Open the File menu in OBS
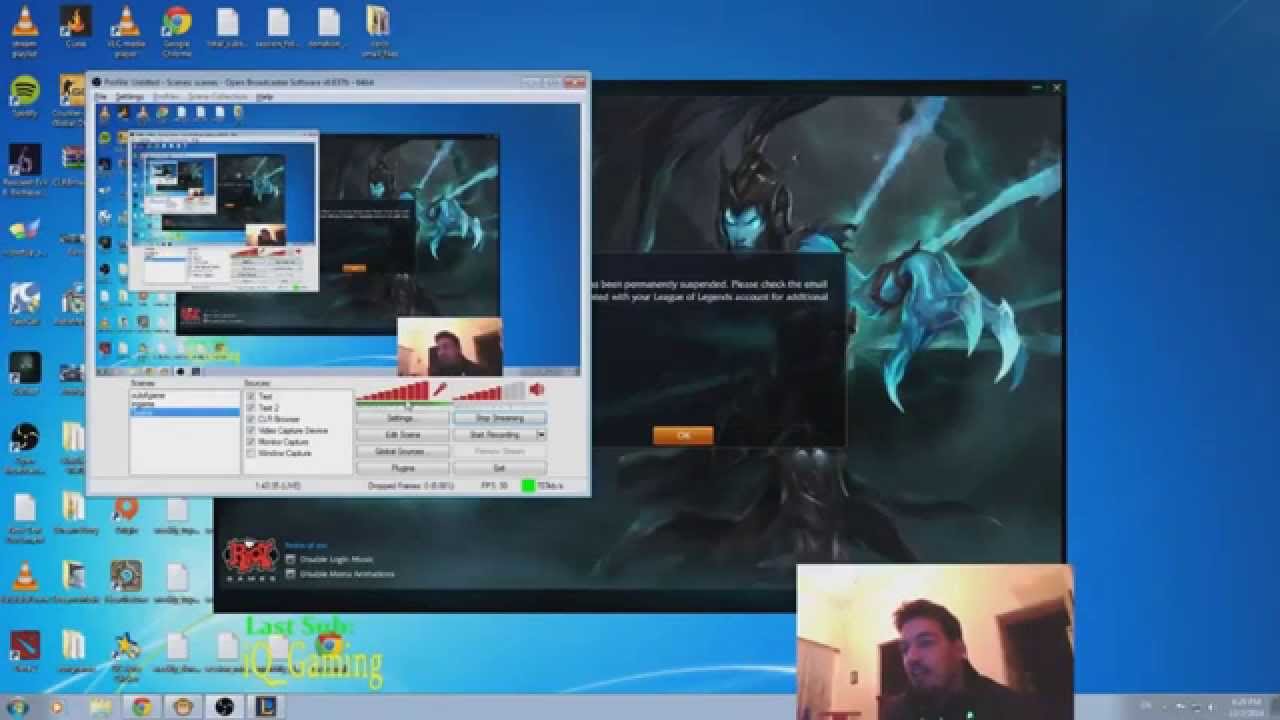This screenshot has height=720, width=1280. (x=101, y=97)
